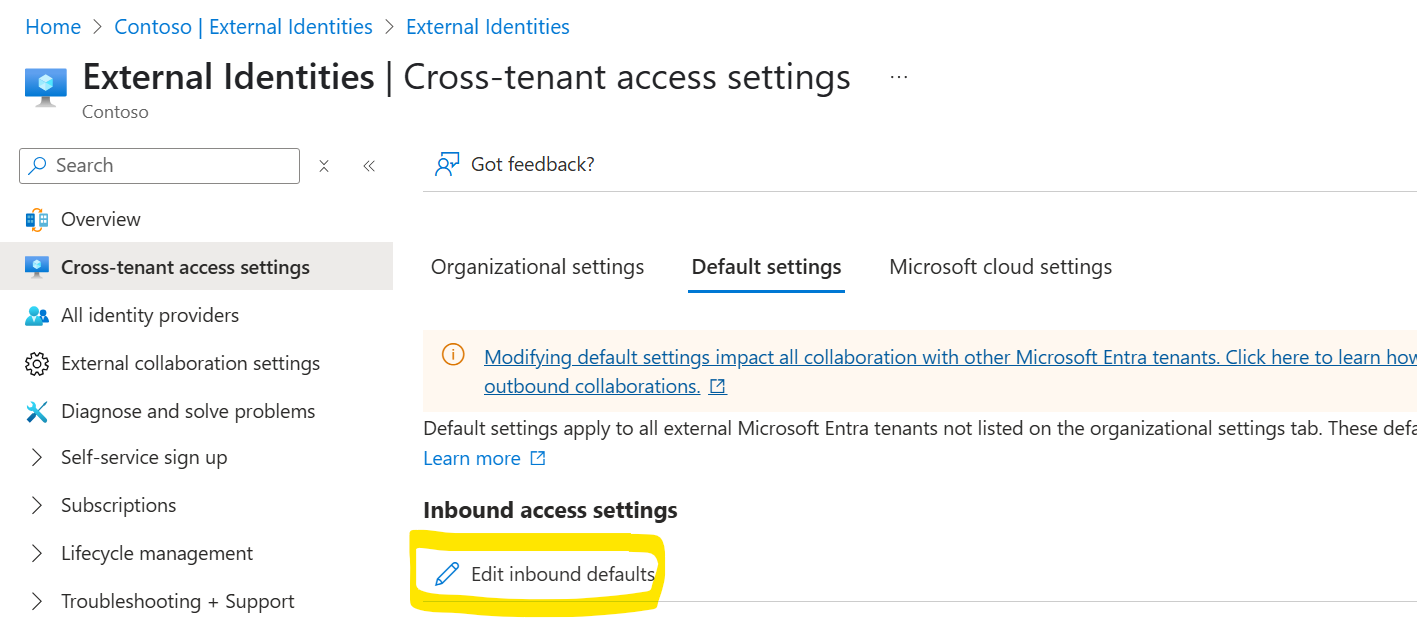
Task: Click the Got feedback? icon
Action: (x=447, y=163)
